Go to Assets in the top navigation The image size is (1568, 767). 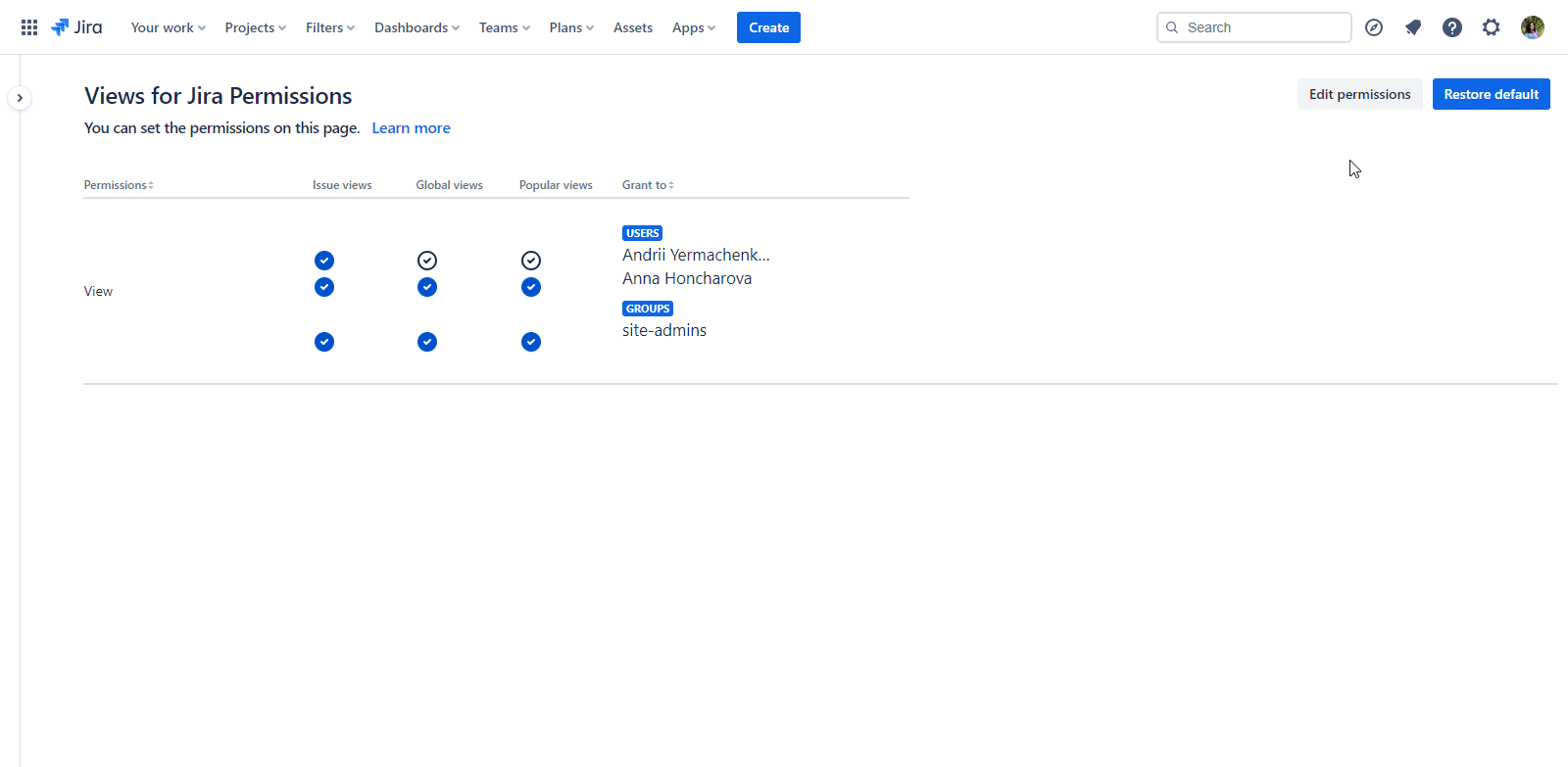(x=633, y=27)
